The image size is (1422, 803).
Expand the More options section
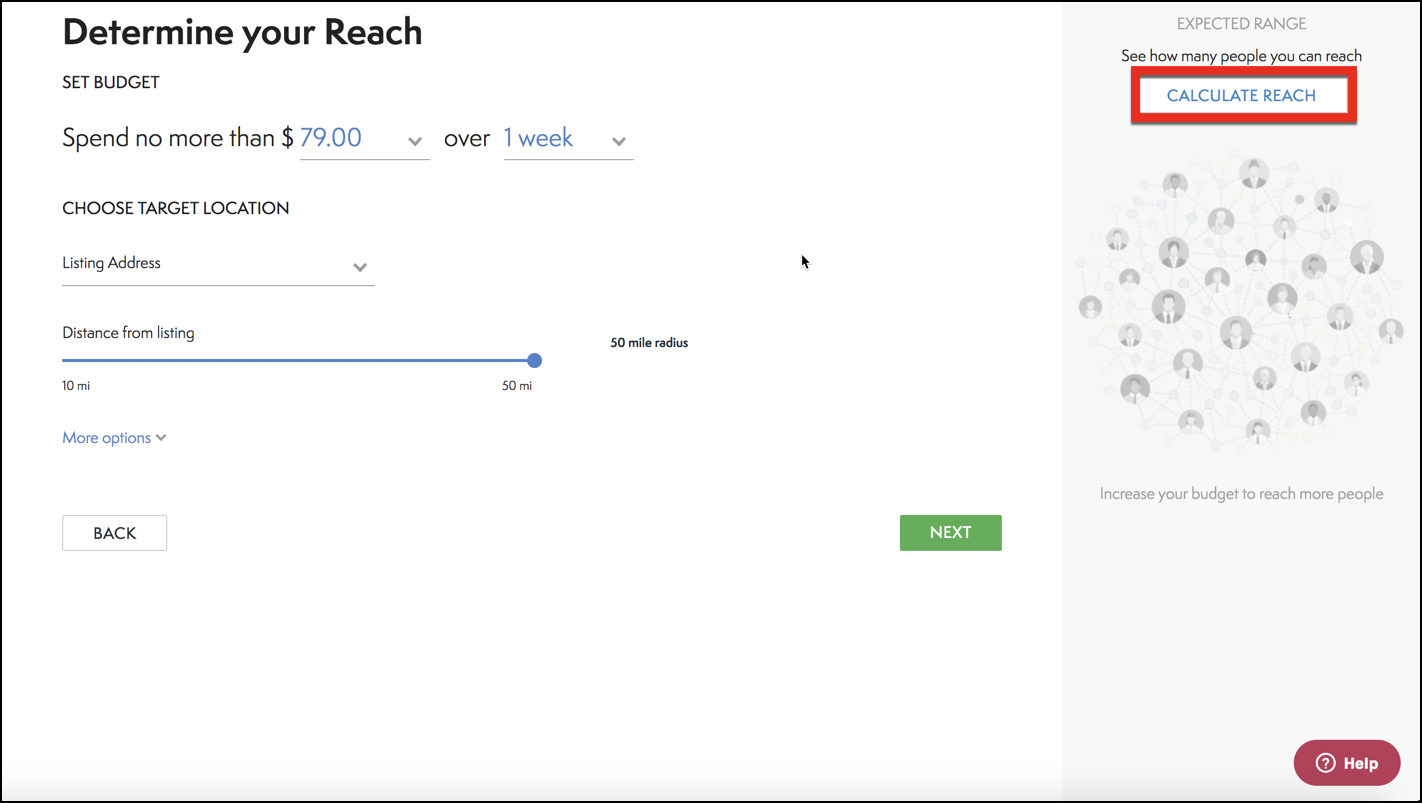point(113,437)
